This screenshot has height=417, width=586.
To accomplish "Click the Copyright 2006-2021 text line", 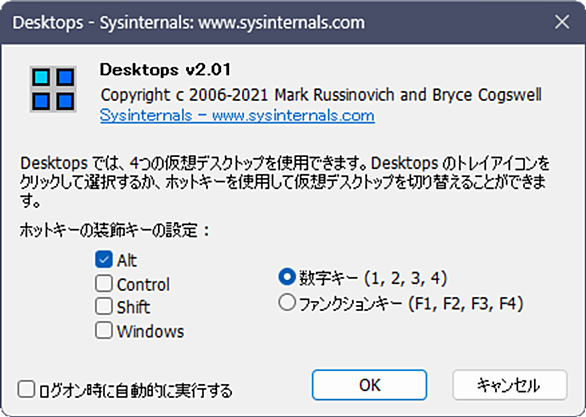I will coord(321,95).
